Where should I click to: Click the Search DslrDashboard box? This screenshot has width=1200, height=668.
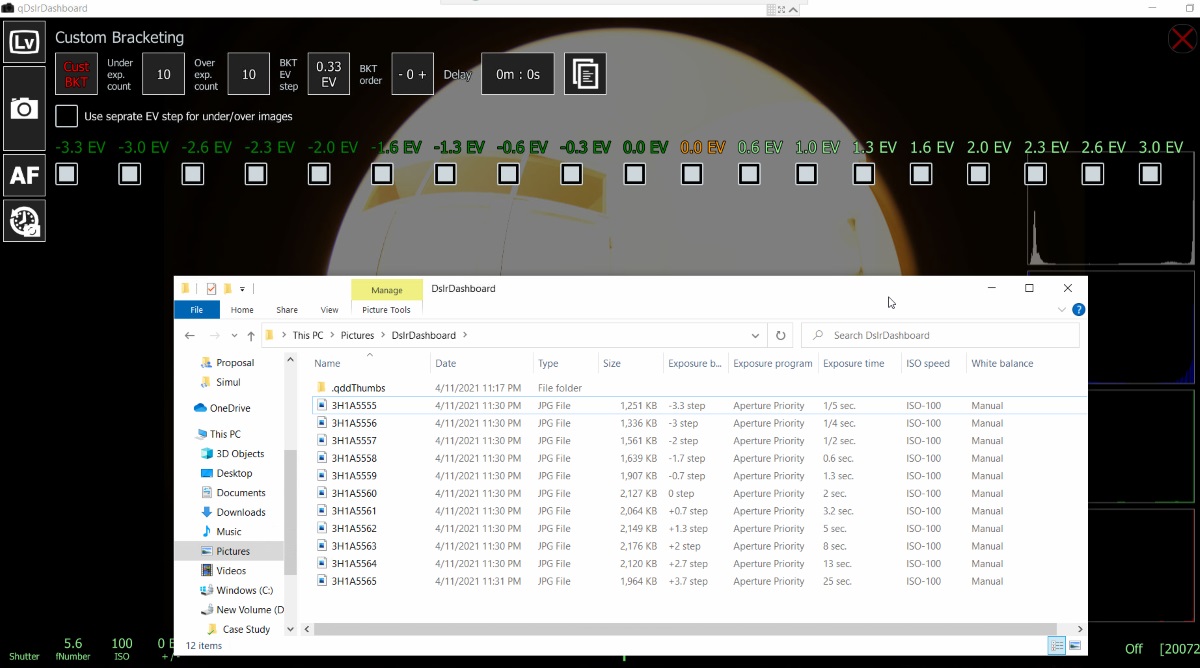coord(941,335)
